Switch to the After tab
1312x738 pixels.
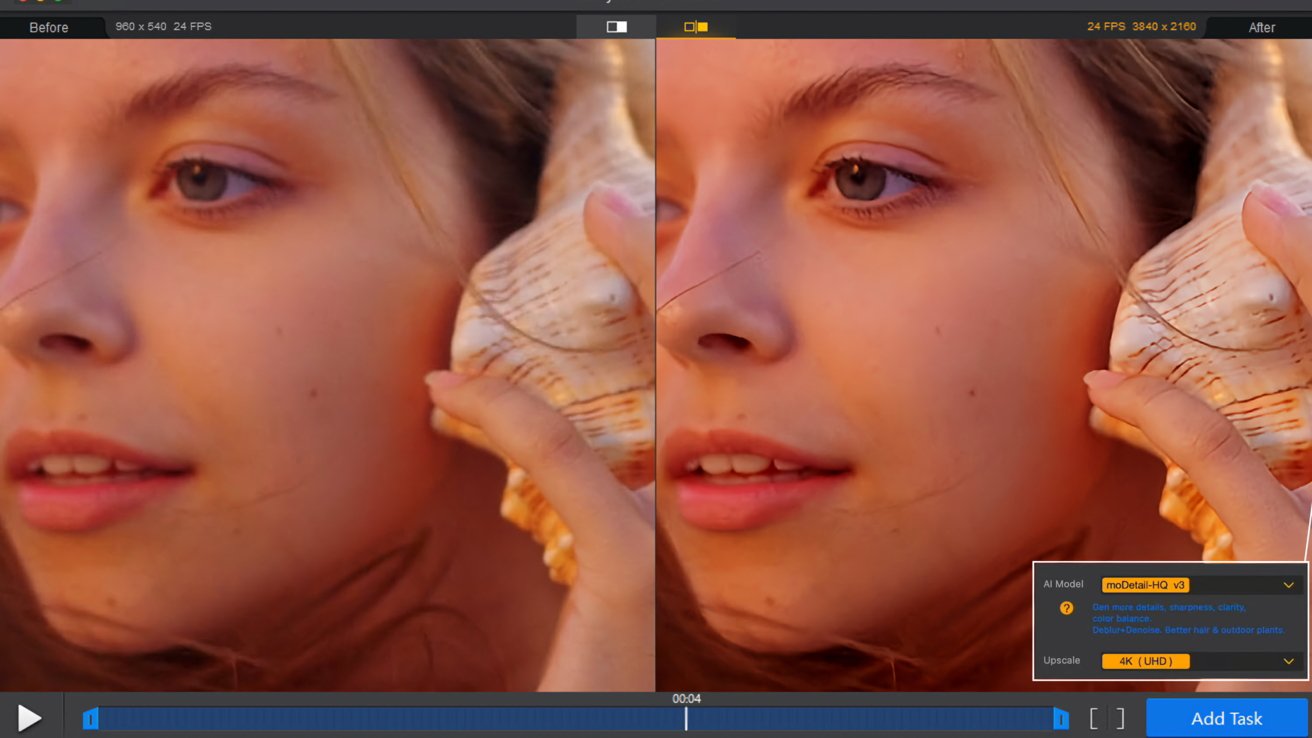pyautogui.click(x=1261, y=27)
